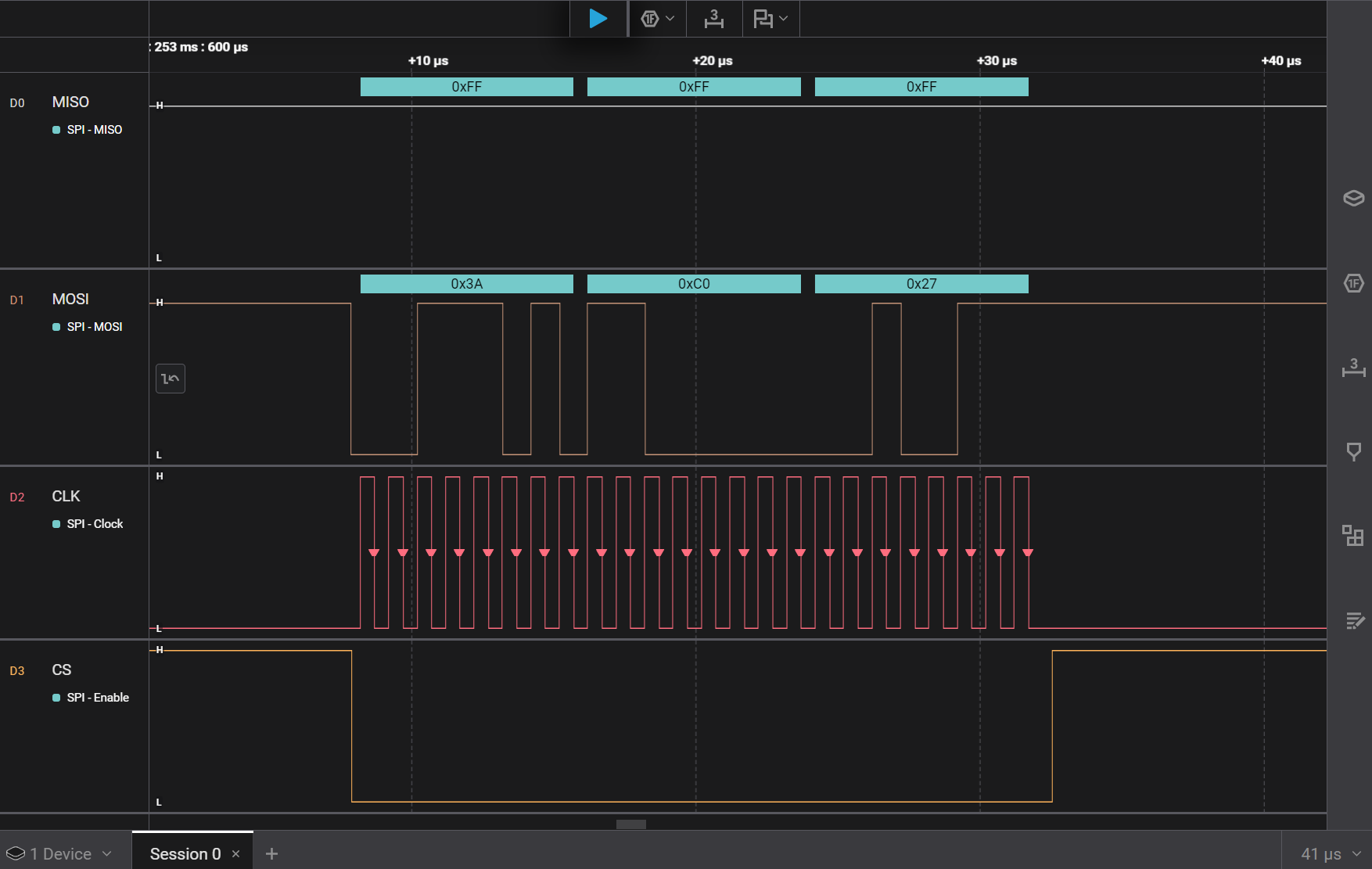Image resolution: width=1372 pixels, height=869 pixels.
Task: Click the teal dot beside SPI - Clock
Action: 56,524
